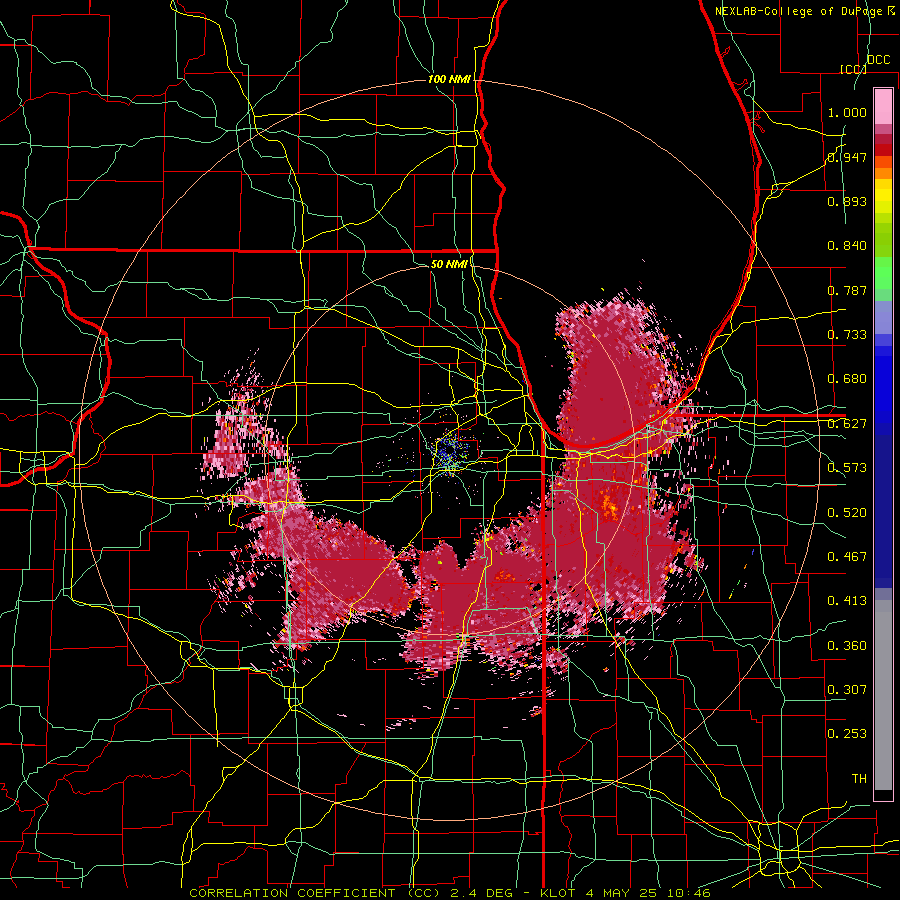
Task: Click the 50 NMI range ring label
Action: [x=449, y=264]
